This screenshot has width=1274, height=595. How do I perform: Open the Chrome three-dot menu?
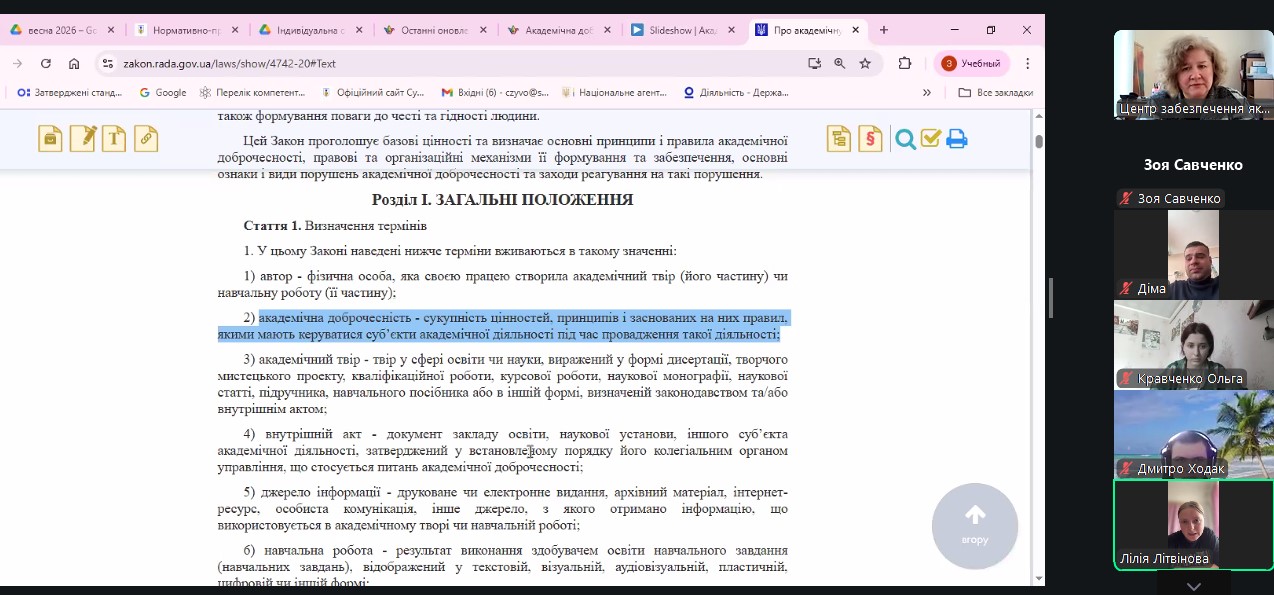tap(1025, 62)
